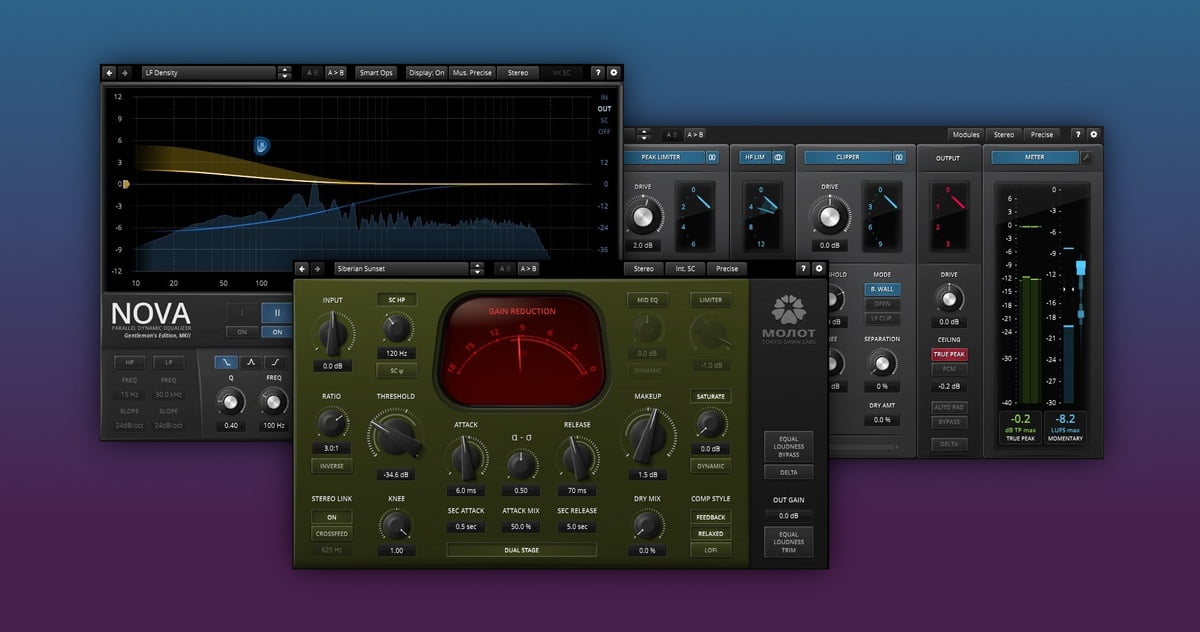Open Molot settings gear icon
Image resolution: width=1200 pixels, height=632 pixels.
click(x=819, y=268)
